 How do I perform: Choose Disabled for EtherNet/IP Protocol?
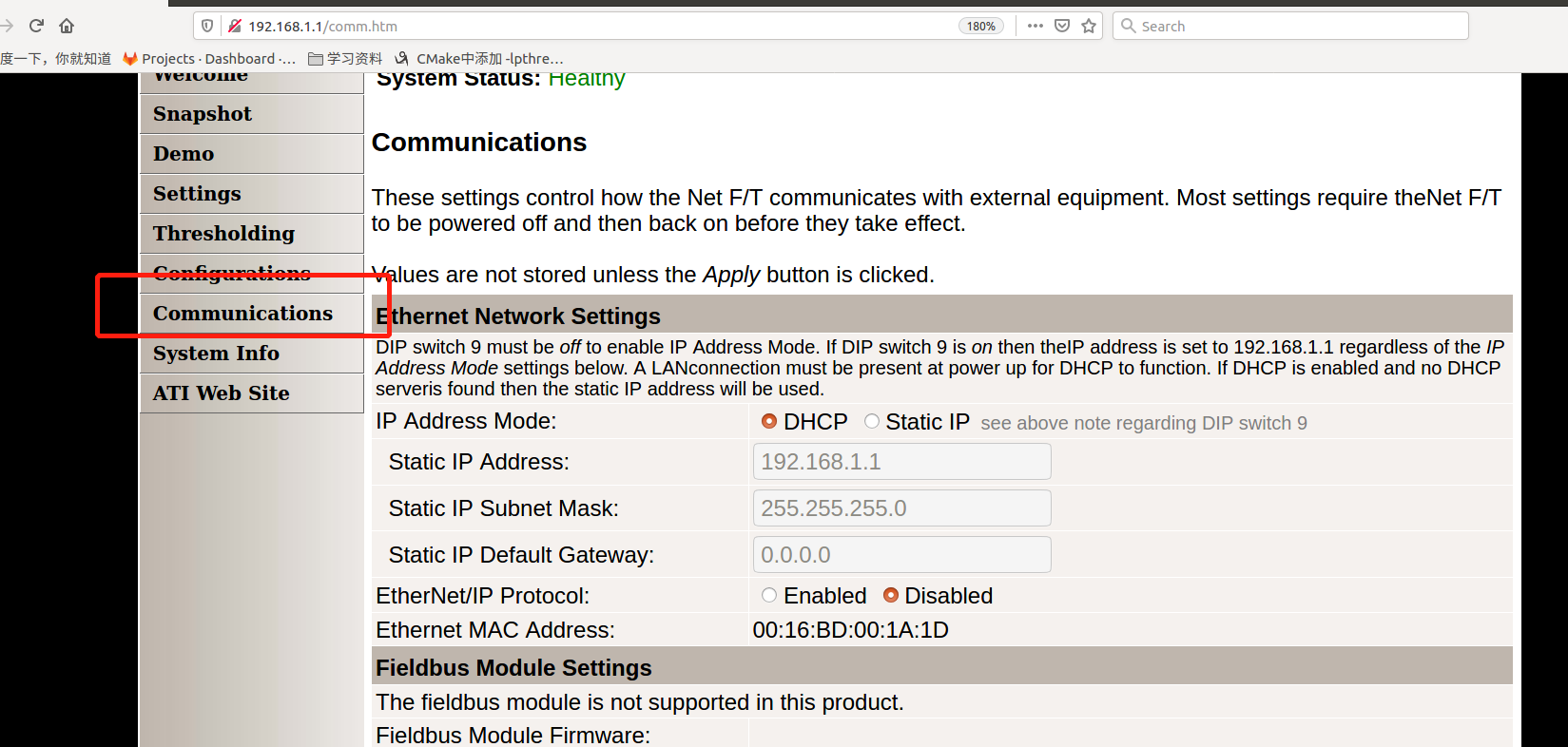(x=891, y=595)
